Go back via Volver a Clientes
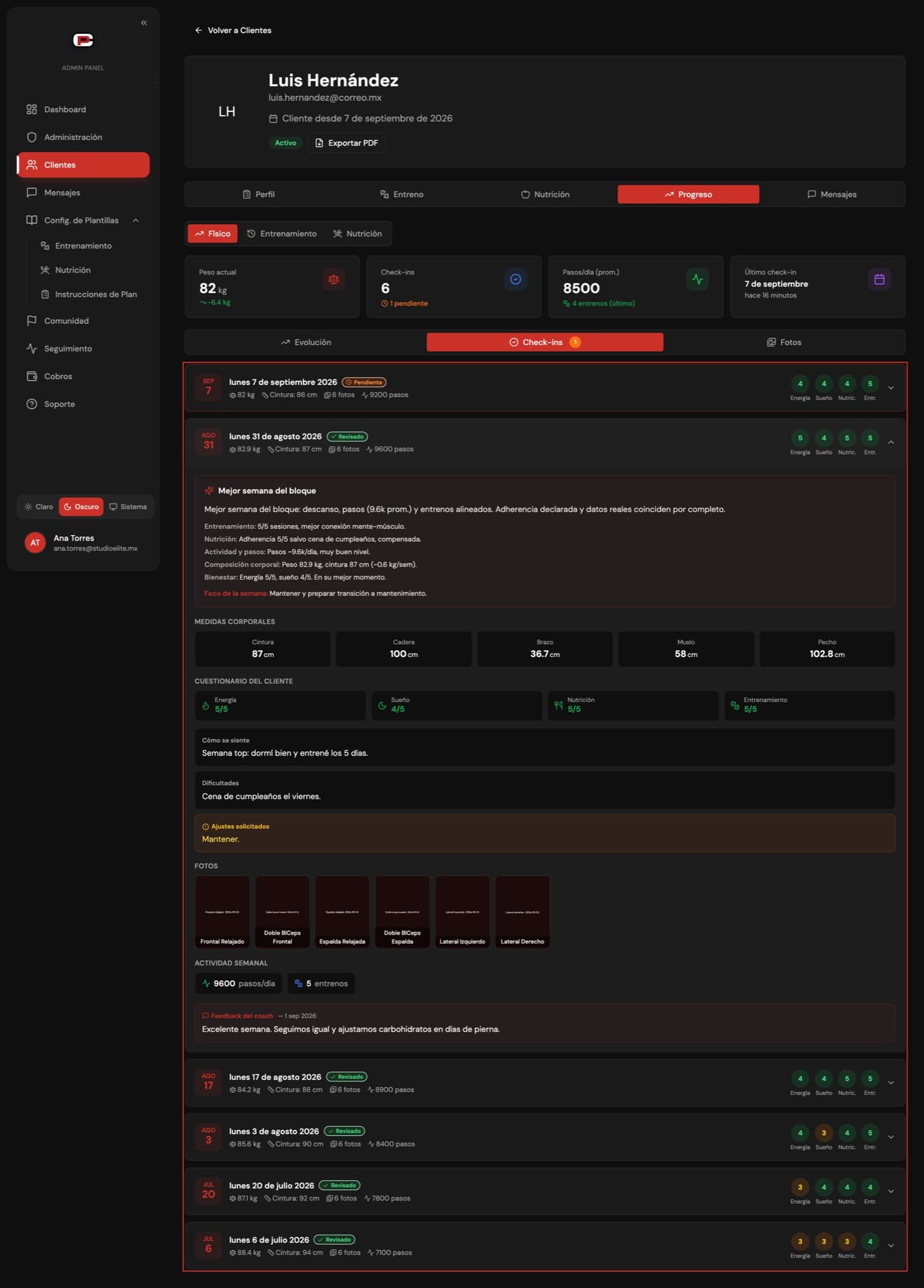Image resolution: width=924 pixels, height=1288 pixels. 233,30
